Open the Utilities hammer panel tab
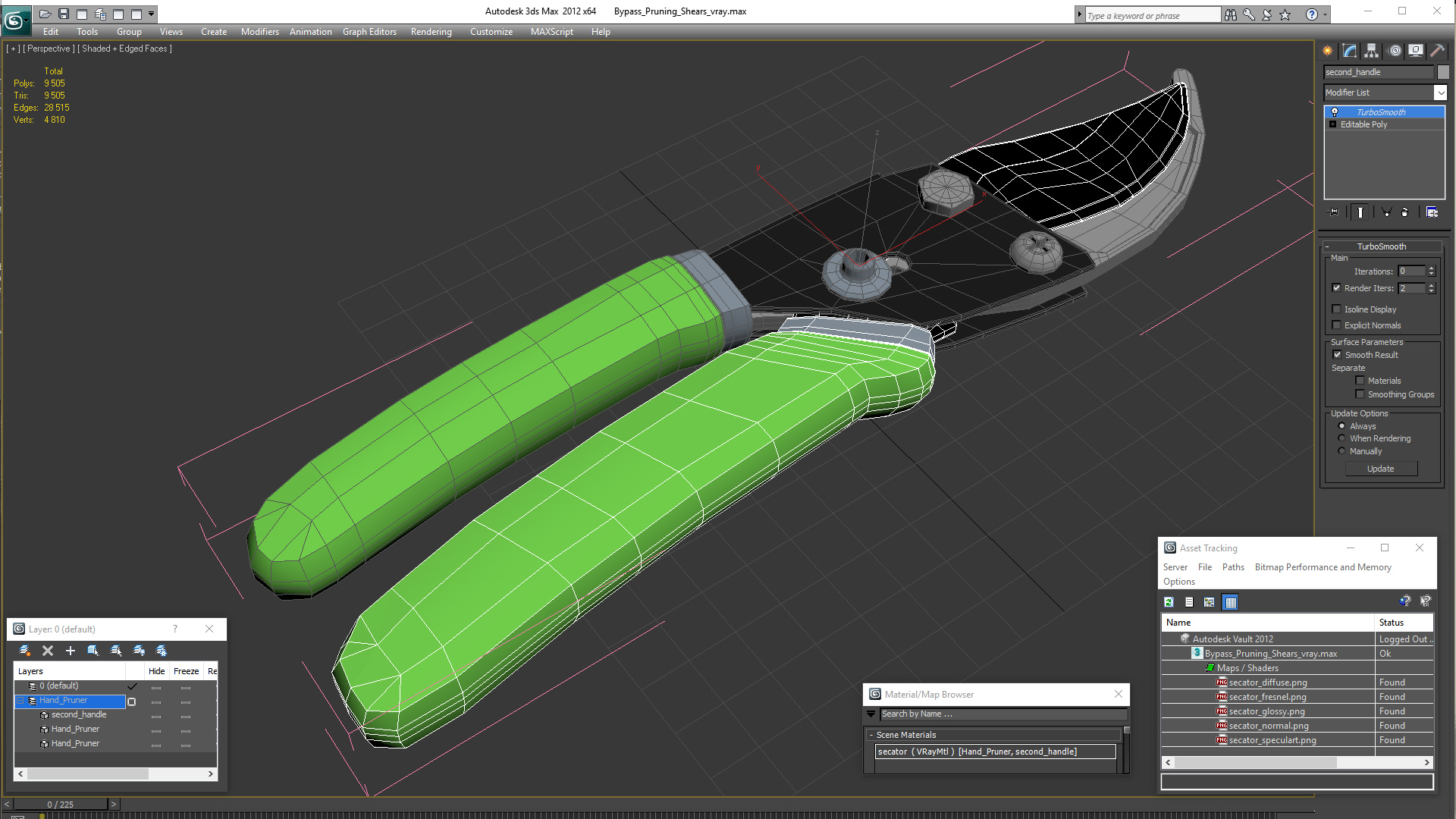The image size is (1456, 819). 1437,51
